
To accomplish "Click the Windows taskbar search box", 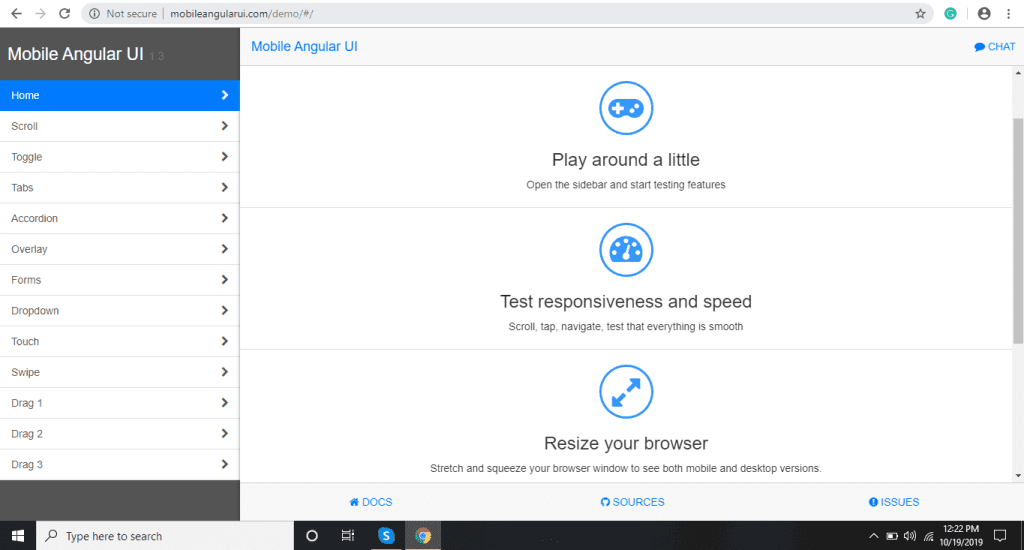I will pyautogui.click(x=165, y=536).
